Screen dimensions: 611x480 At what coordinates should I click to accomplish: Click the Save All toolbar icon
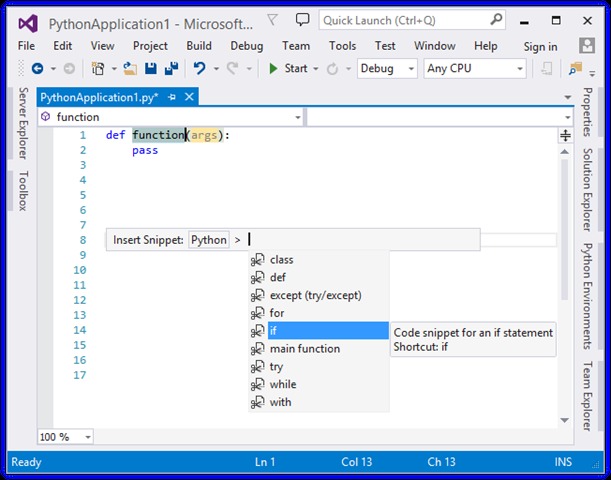click(x=171, y=68)
